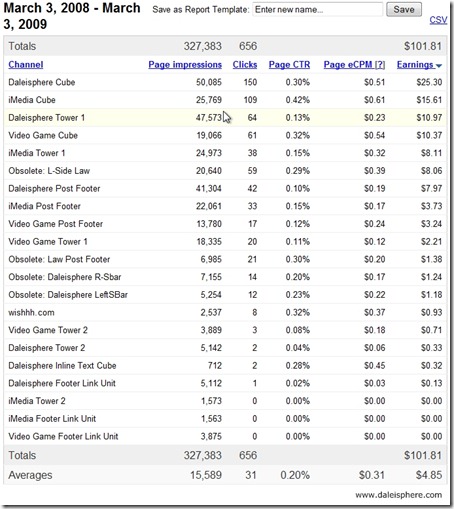Image resolution: width=454 pixels, height=509 pixels.
Task: Sort by Page CTR header
Action: pyautogui.click(x=289, y=65)
